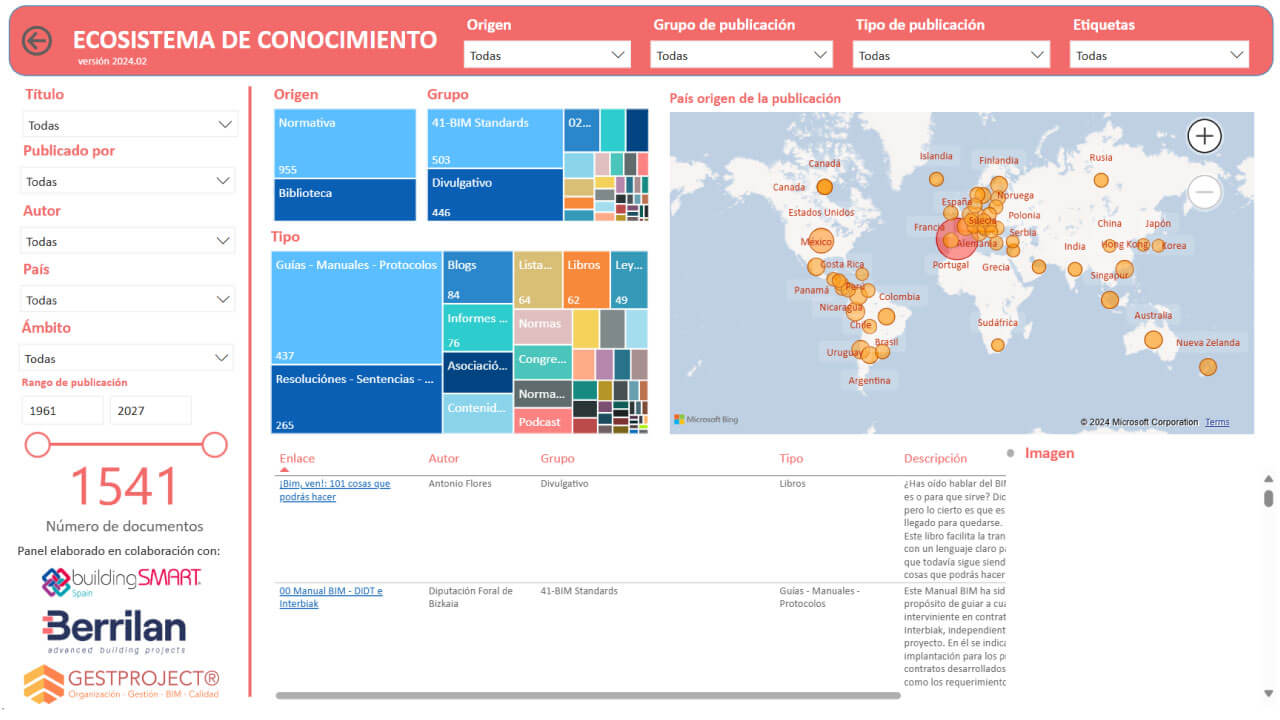The height and width of the screenshot is (720, 1280).
Task: Open the Publicado por dropdown
Action: (x=128, y=181)
